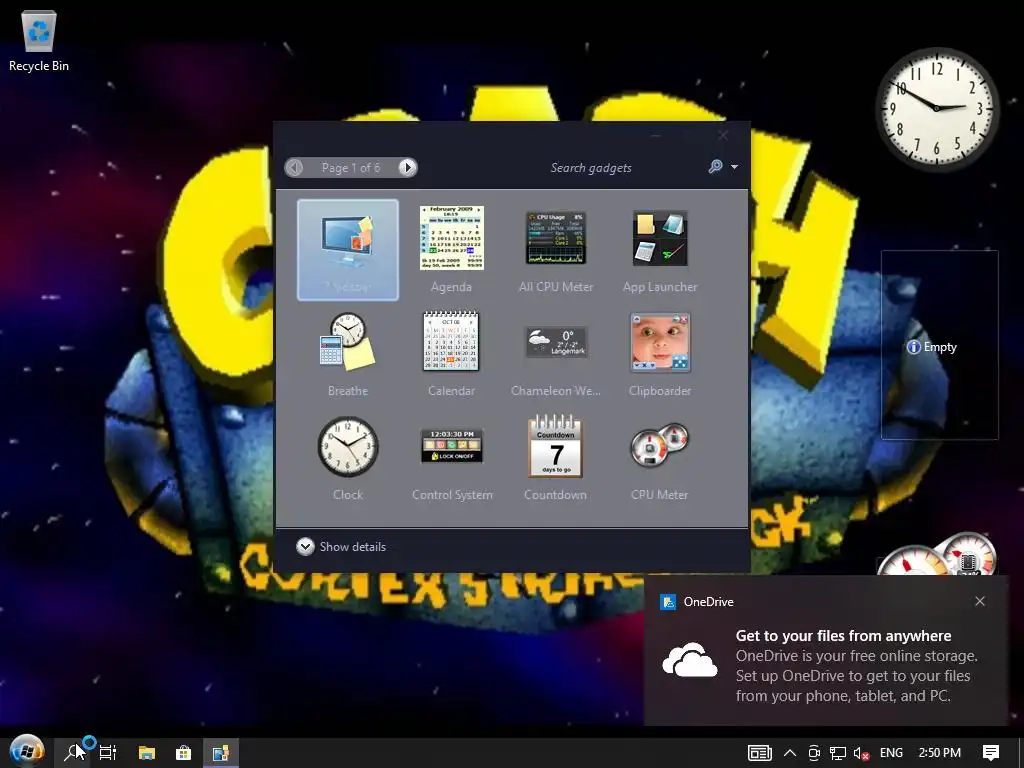Expand Show details chevron
Screen dimensions: 1024x768
coord(305,547)
